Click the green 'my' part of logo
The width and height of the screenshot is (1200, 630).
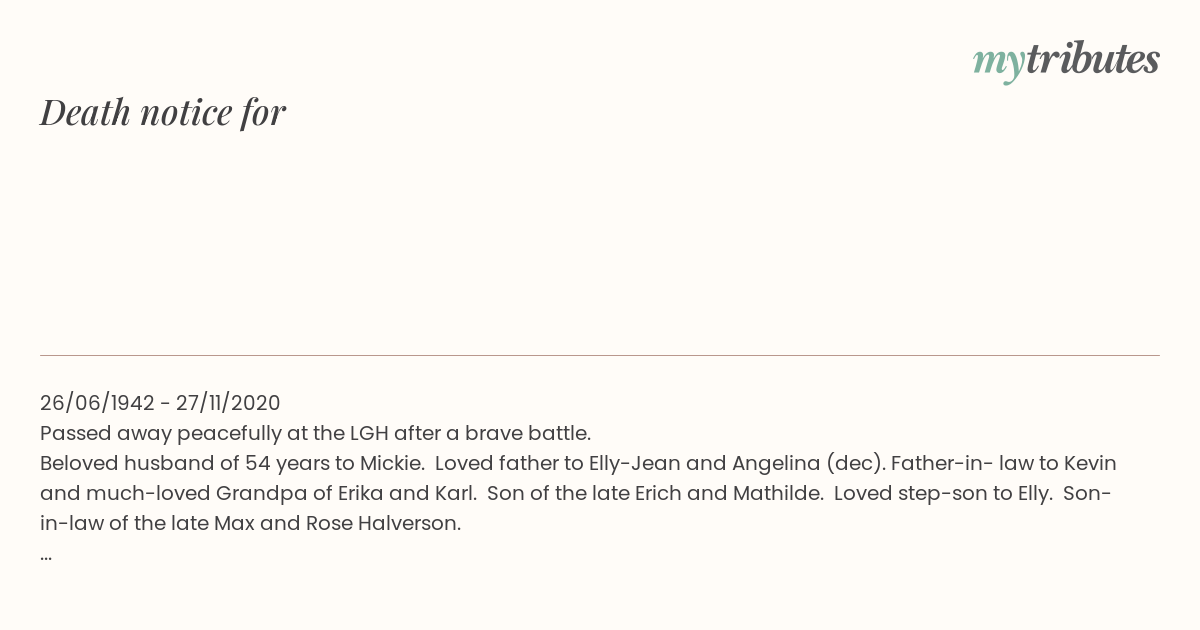pyautogui.click(x=998, y=63)
